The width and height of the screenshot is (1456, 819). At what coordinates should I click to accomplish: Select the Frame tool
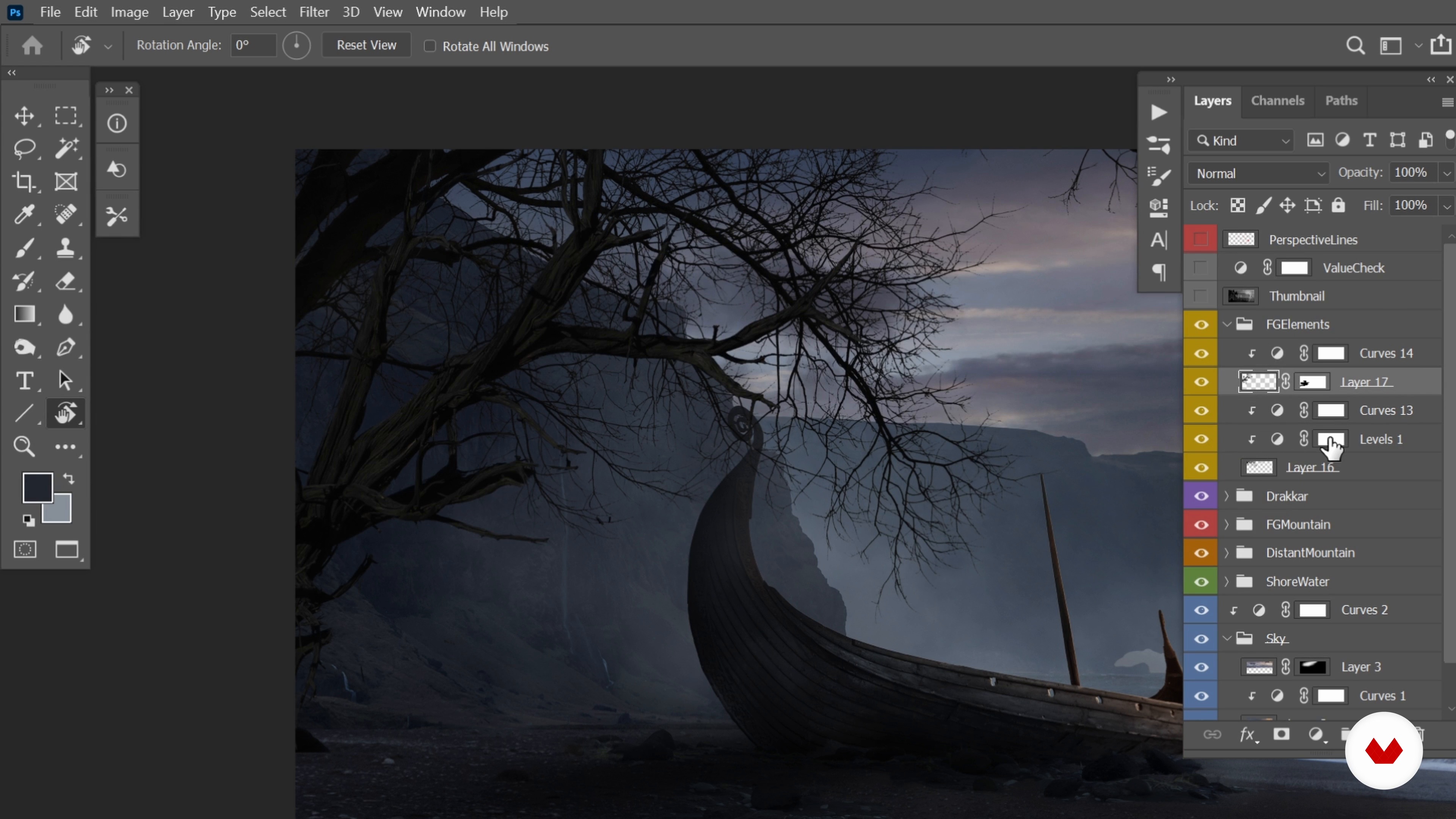pos(66,182)
